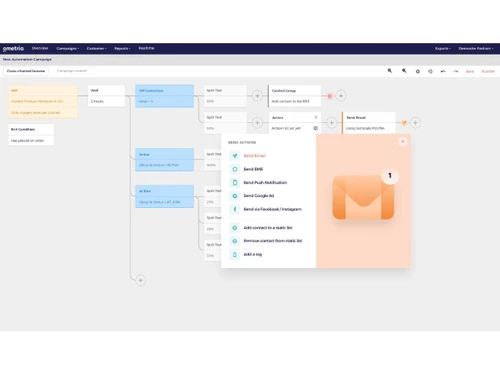This screenshot has height=375, width=500.
Task: Select the Wait 2 hours node
Action: point(106,96)
